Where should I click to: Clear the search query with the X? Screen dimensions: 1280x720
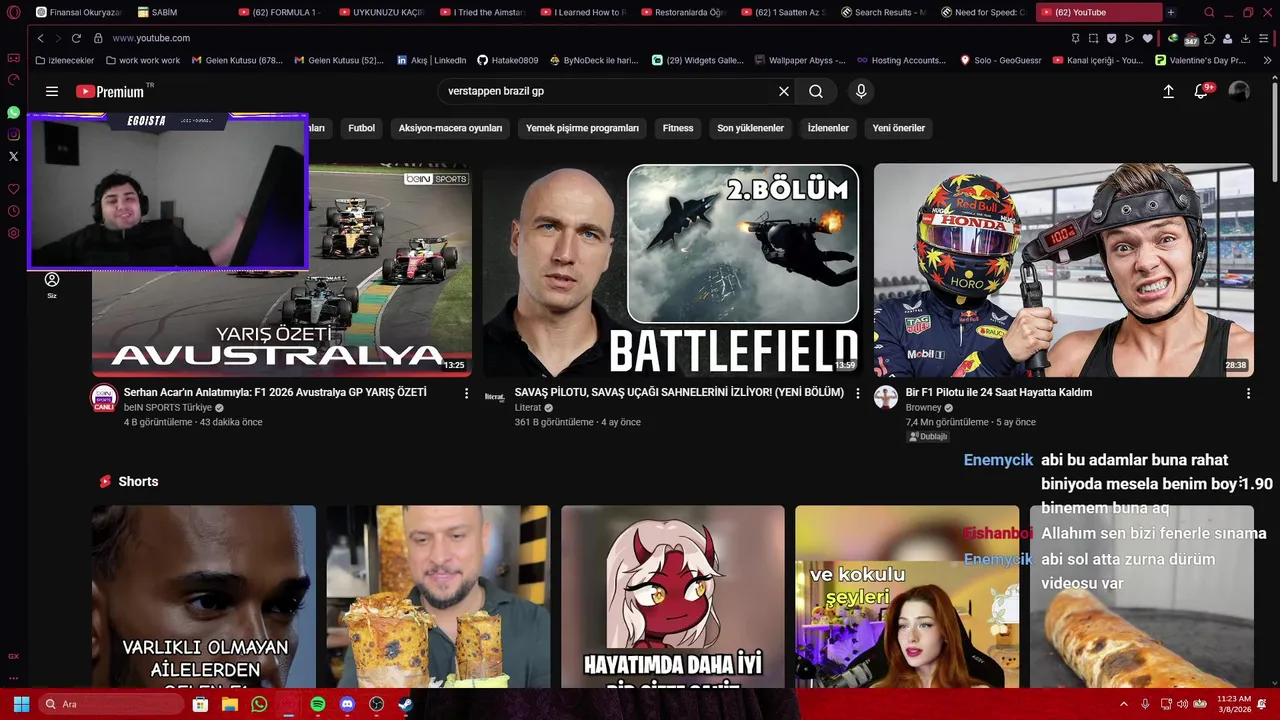tap(784, 91)
